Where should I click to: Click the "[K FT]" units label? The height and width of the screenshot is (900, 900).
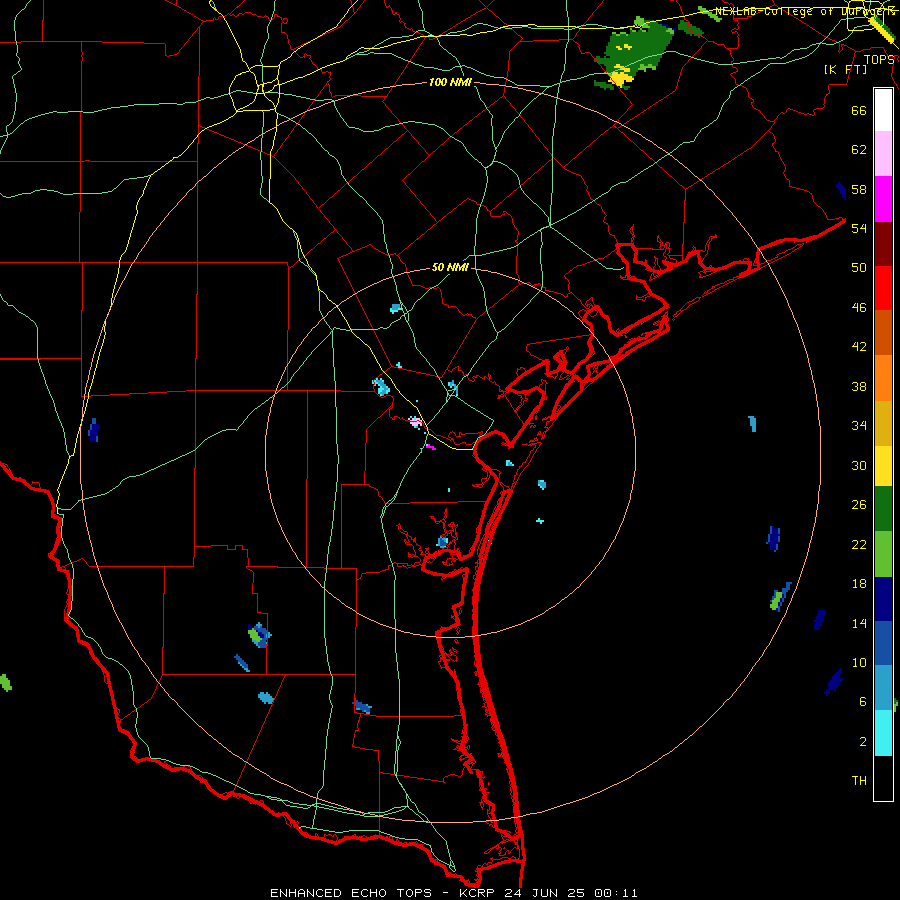click(845, 69)
